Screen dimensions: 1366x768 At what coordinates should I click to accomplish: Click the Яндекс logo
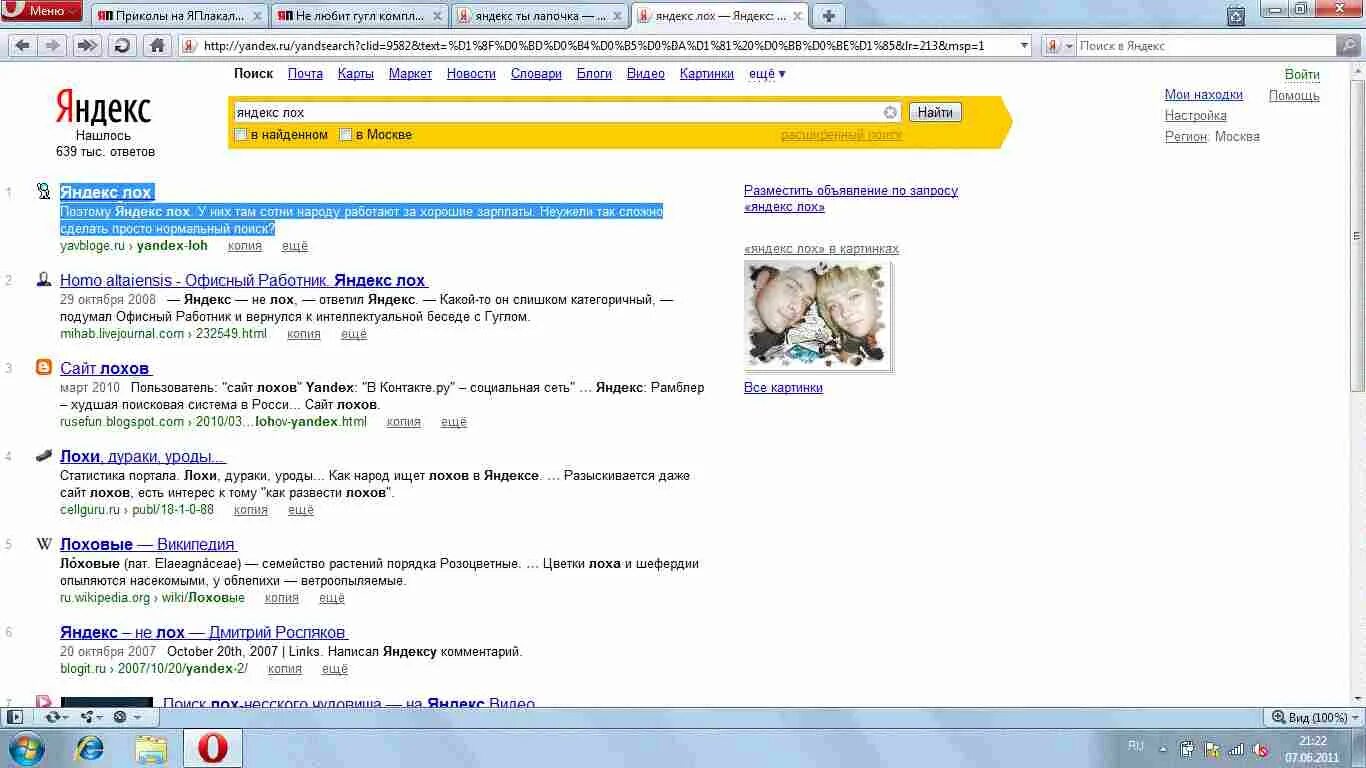pos(103,107)
